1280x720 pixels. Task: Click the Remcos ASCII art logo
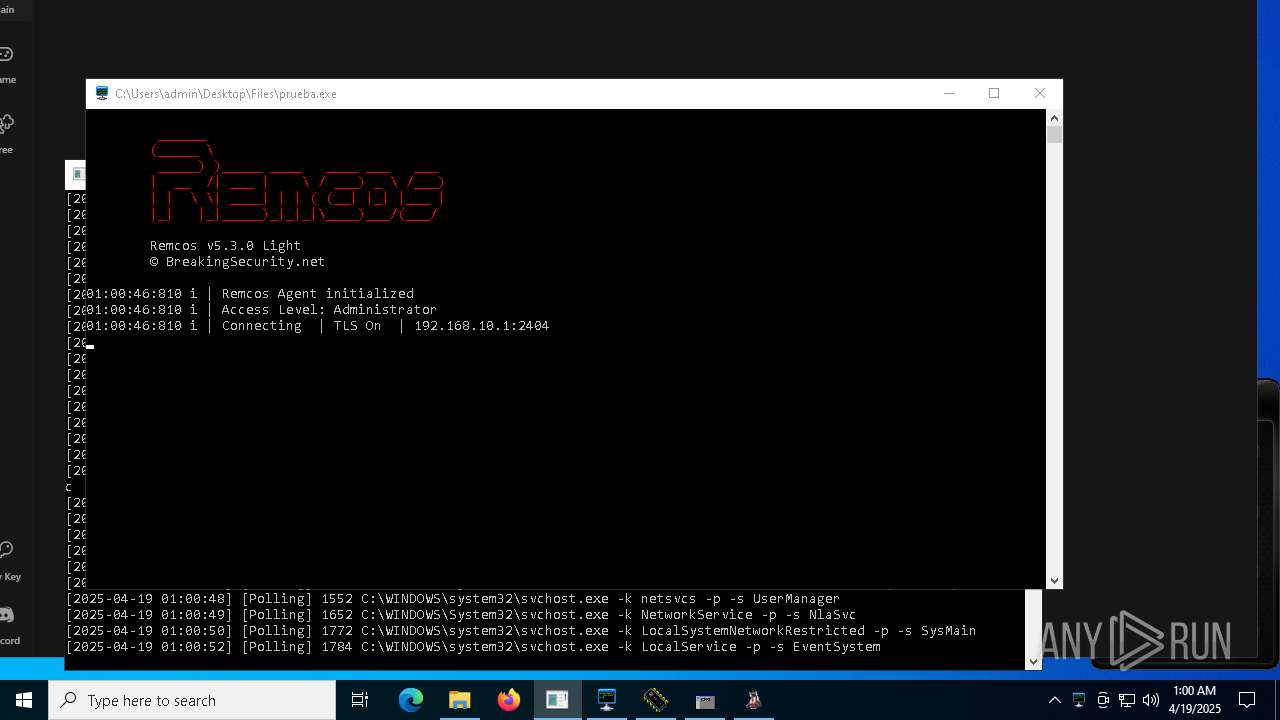(297, 181)
